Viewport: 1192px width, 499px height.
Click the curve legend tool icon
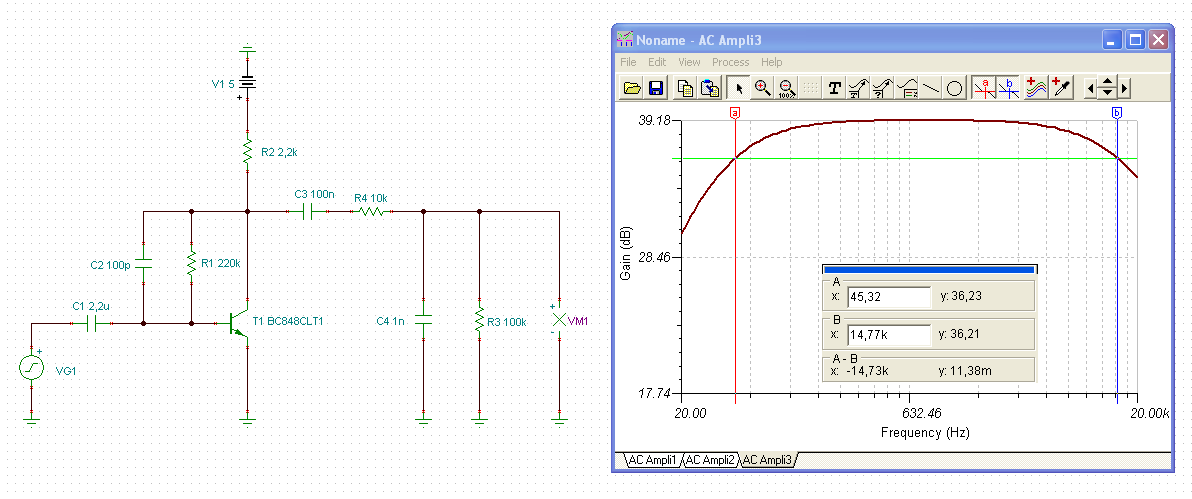coord(907,89)
